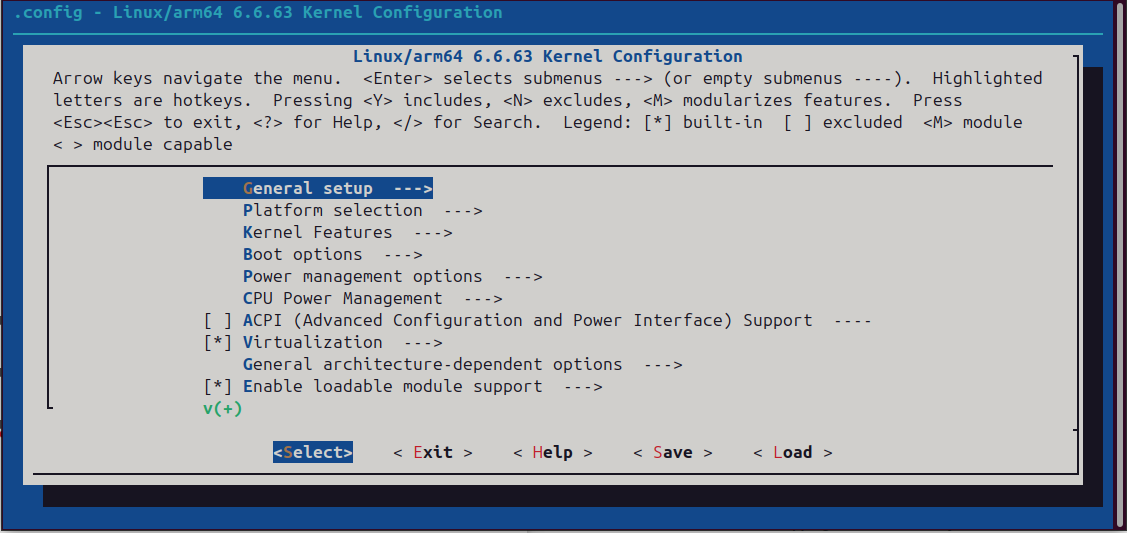Toggle the Virtualization checkbox
The width and height of the screenshot is (1127, 533).
pyautogui.click(x=218, y=343)
